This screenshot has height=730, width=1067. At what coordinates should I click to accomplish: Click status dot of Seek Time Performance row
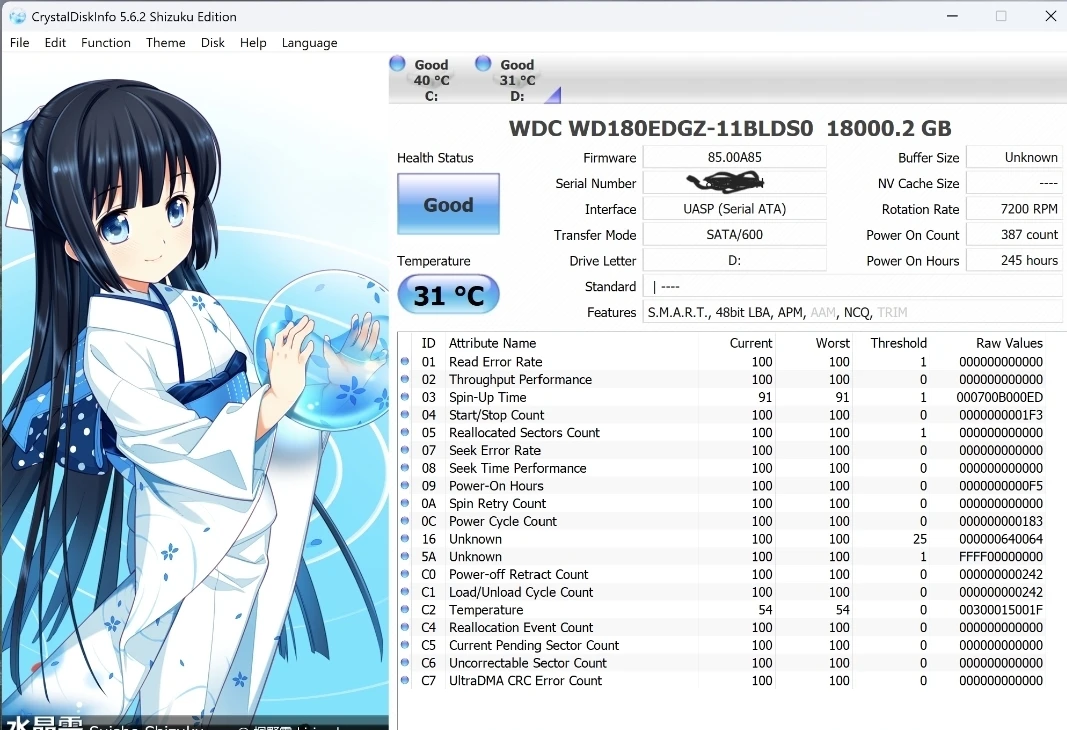pyautogui.click(x=406, y=467)
